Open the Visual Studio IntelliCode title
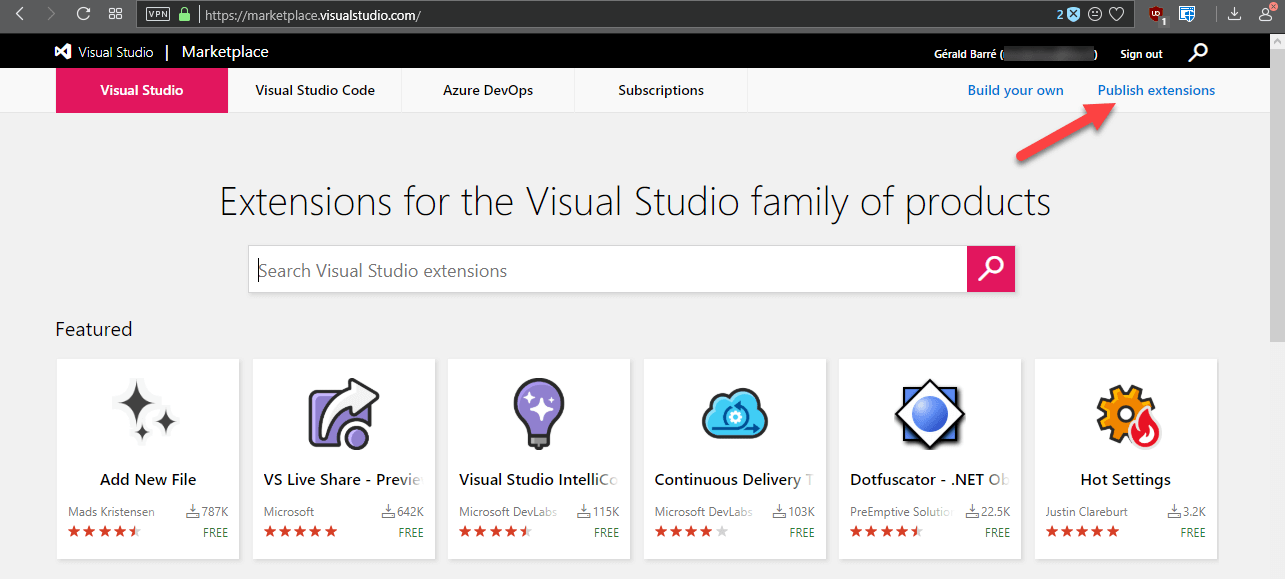Viewport: 1285px width, 579px height. (539, 480)
